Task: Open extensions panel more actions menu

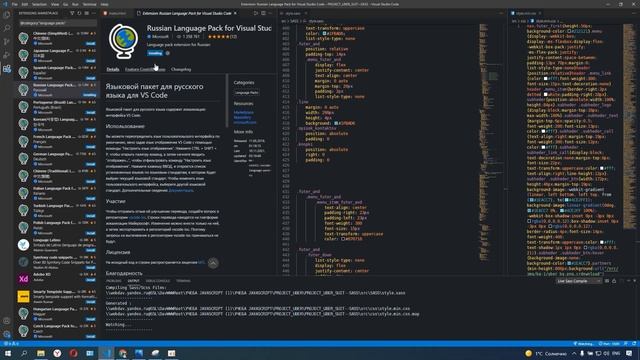Action: coord(93,13)
